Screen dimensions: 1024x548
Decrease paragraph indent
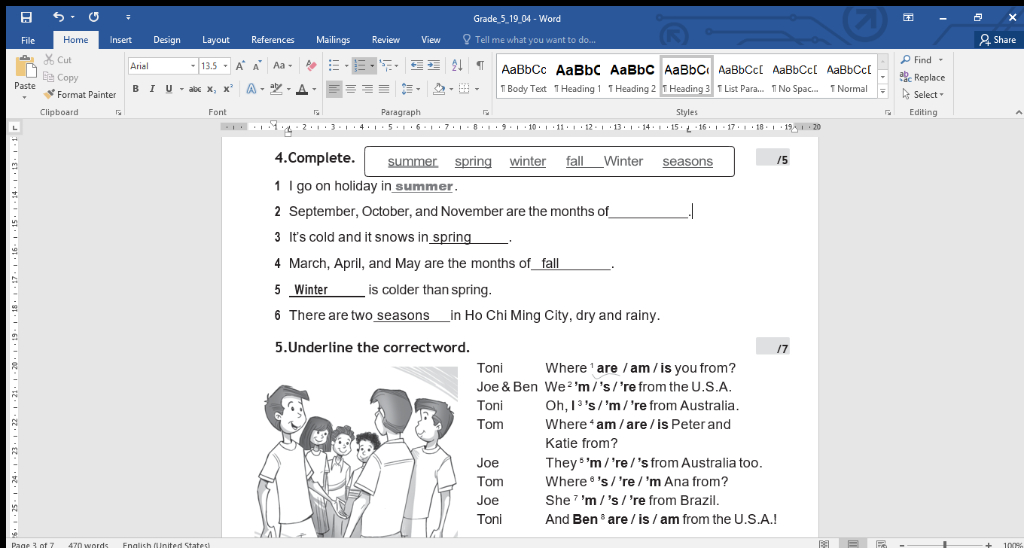[417, 66]
